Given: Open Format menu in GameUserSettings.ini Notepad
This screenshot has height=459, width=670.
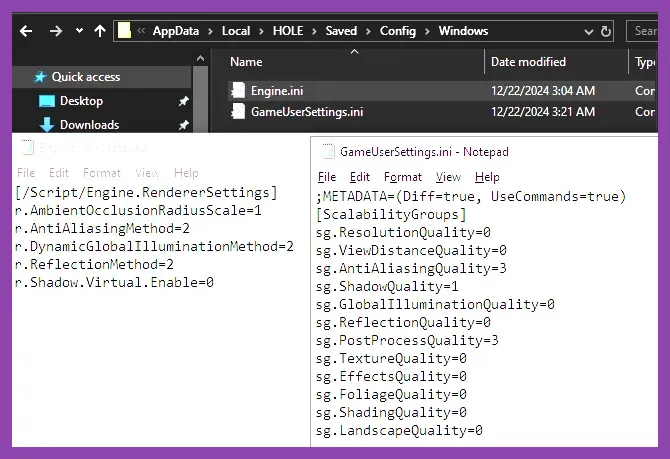Looking at the screenshot, I should 403,177.
